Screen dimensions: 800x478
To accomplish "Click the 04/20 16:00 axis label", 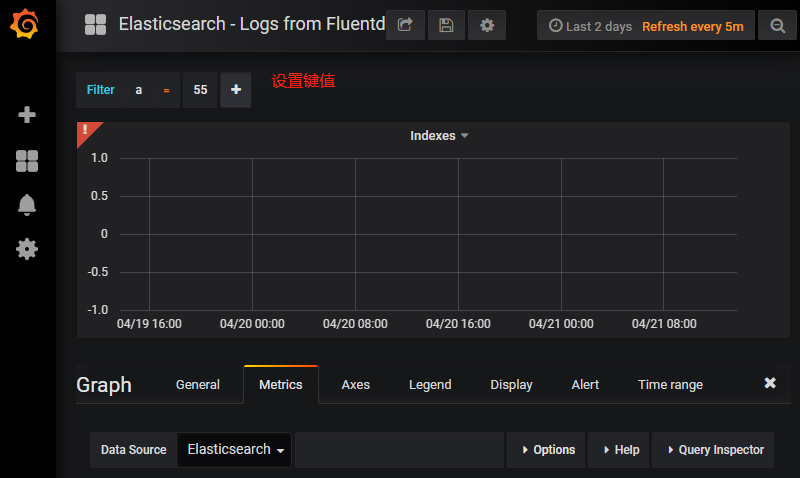I will [458, 323].
